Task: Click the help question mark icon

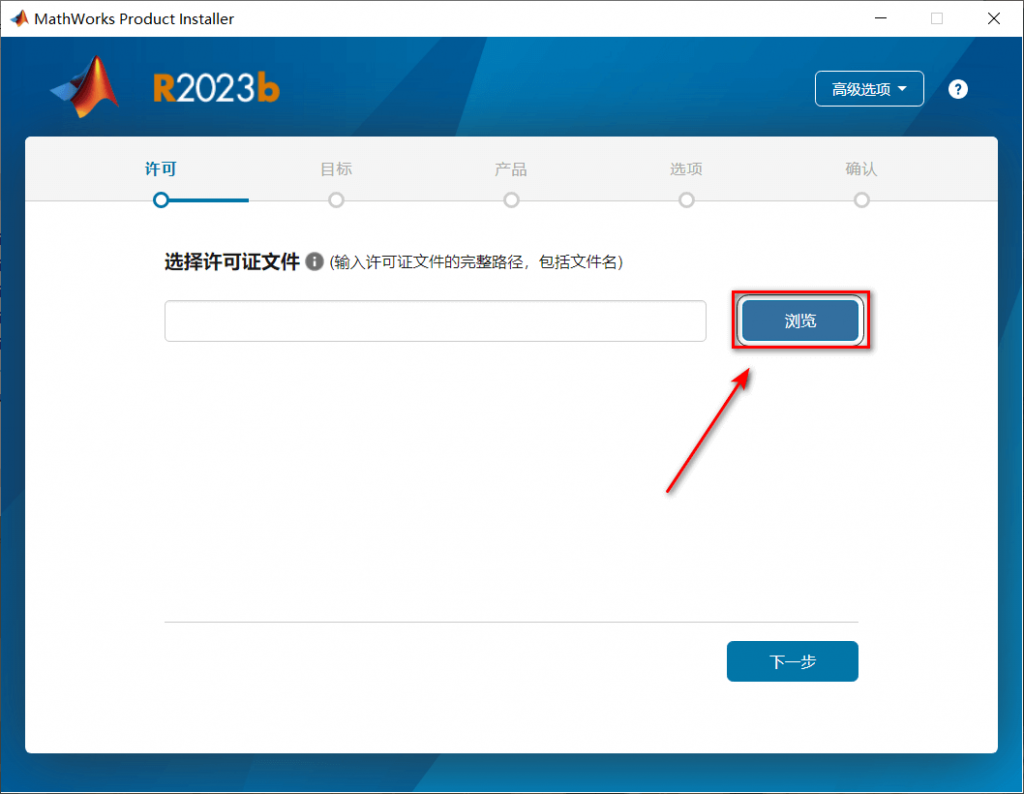Action: pyautogui.click(x=957, y=89)
